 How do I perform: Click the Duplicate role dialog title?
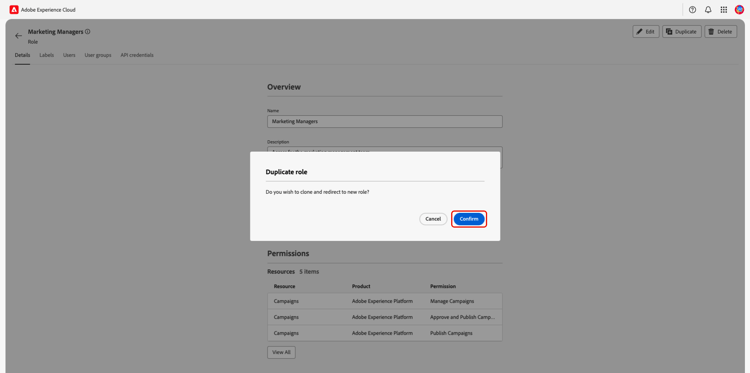pyautogui.click(x=287, y=172)
